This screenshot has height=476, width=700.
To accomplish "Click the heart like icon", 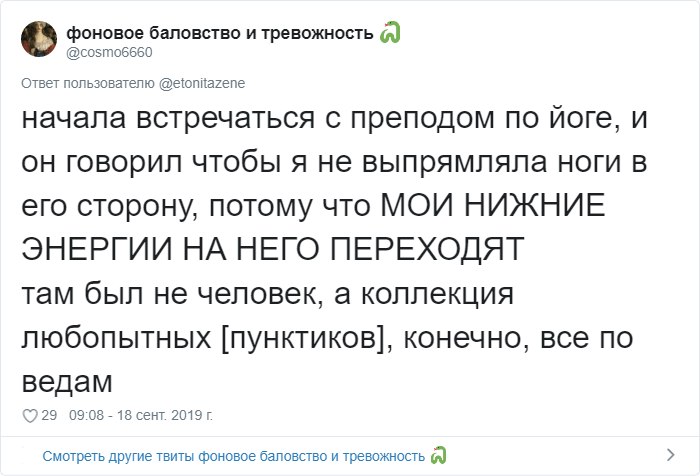I will 29,415.
